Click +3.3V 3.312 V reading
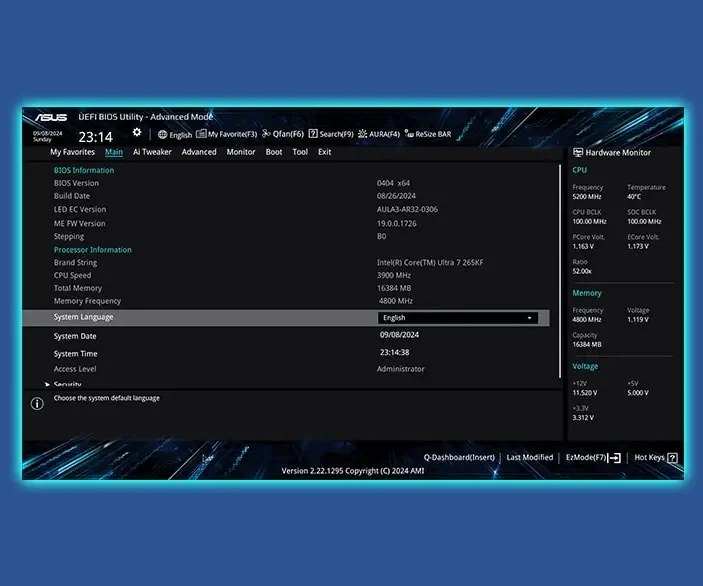This screenshot has height=586, width=703. click(x=583, y=418)
